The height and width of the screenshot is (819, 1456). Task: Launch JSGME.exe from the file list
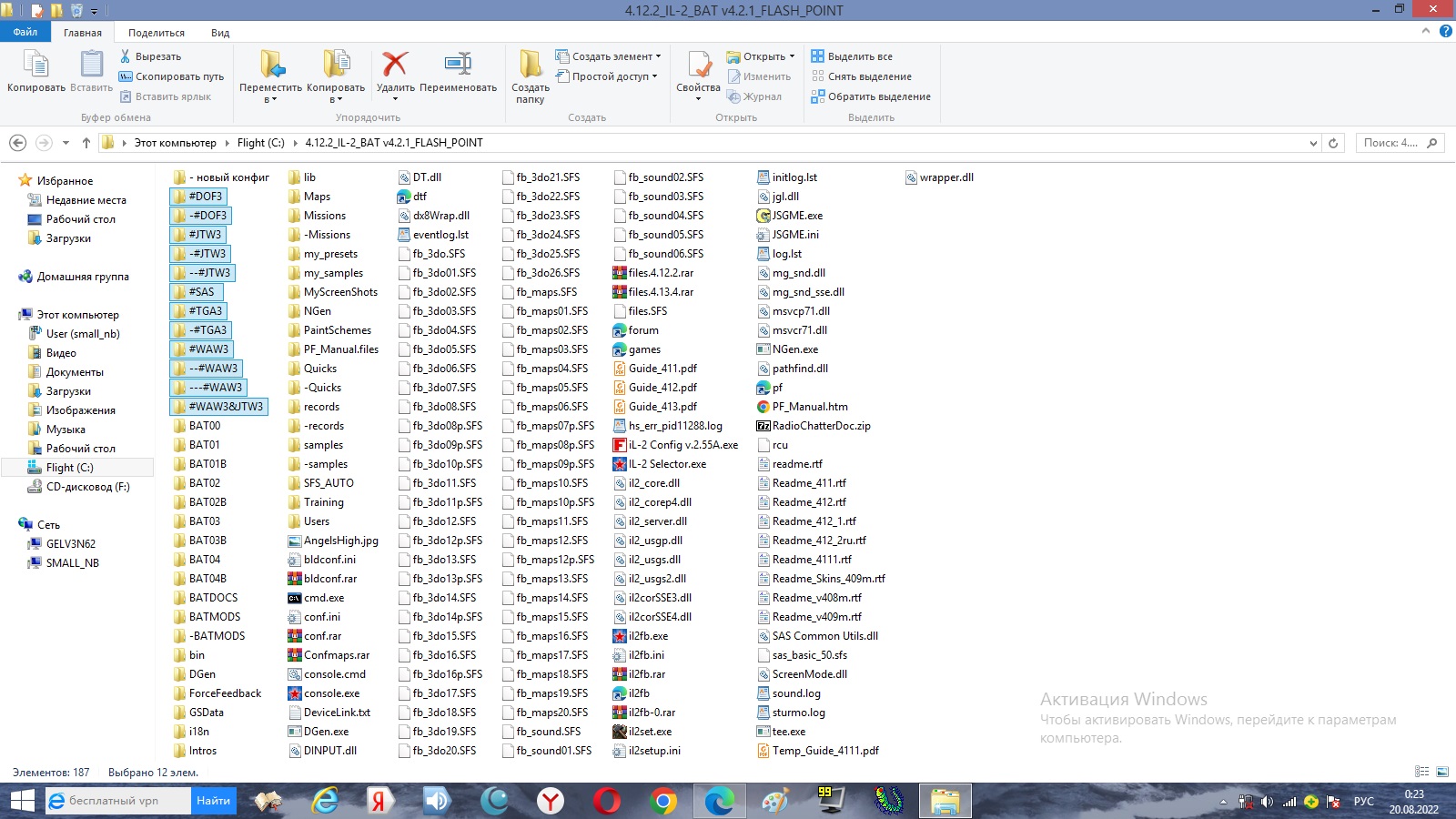point(789,216)
